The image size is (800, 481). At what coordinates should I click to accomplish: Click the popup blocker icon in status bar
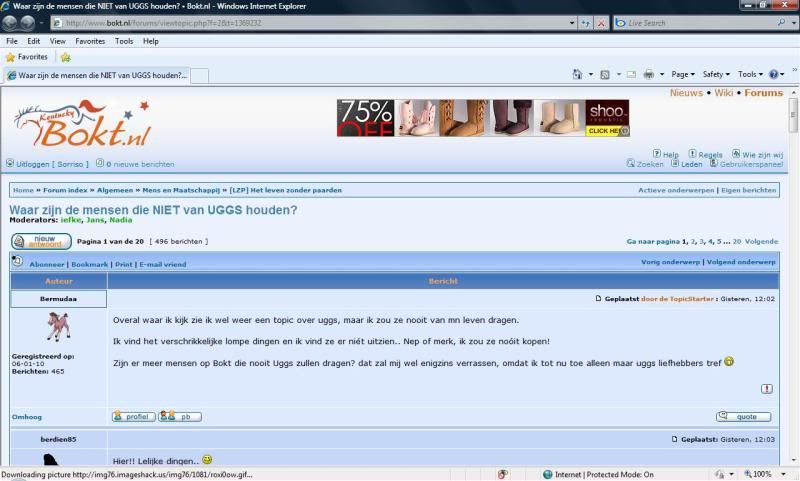[502, 474]
